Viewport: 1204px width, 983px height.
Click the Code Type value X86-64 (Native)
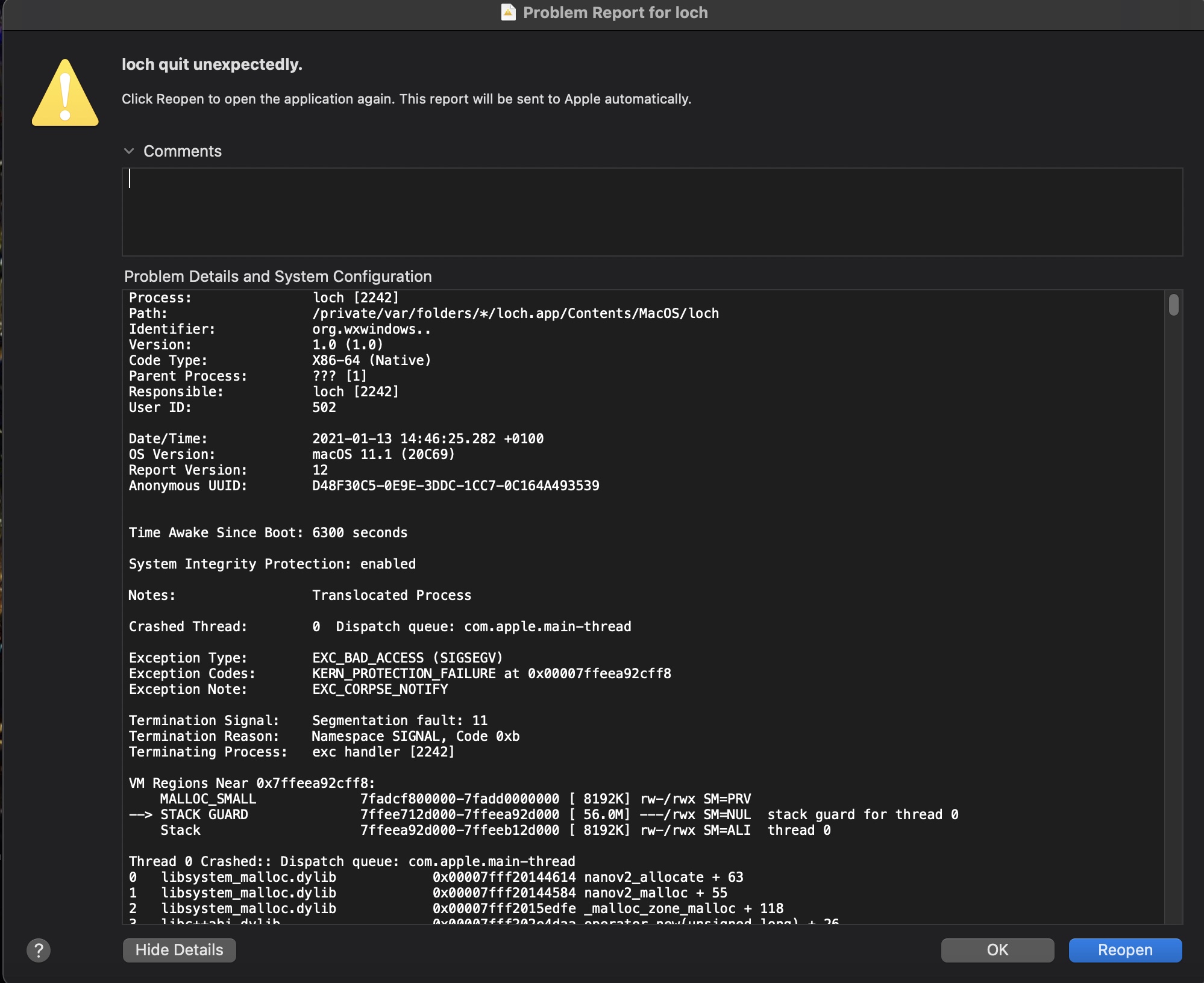tap(371, 360)
